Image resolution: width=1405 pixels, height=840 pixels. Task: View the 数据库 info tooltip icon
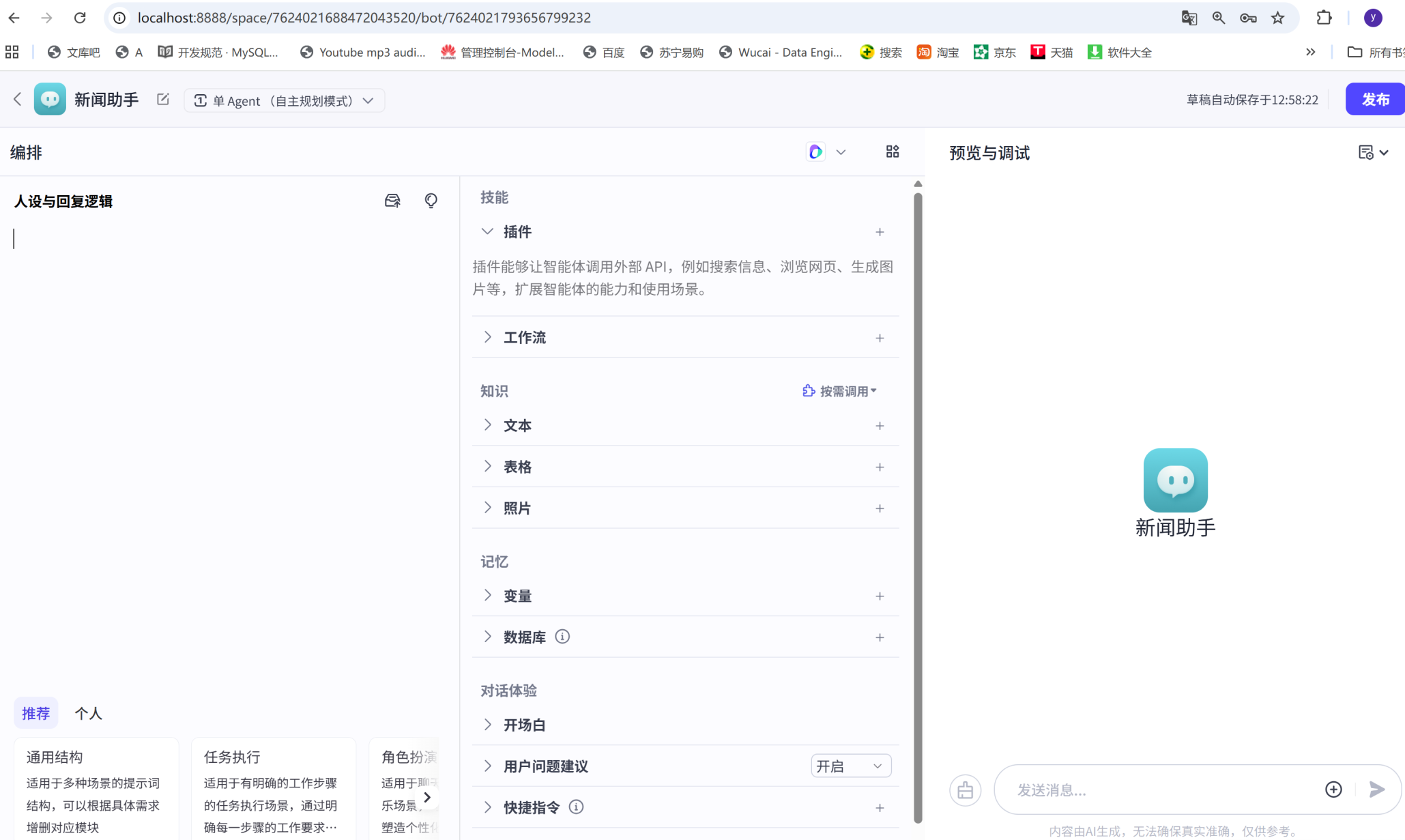pos(562,636)
